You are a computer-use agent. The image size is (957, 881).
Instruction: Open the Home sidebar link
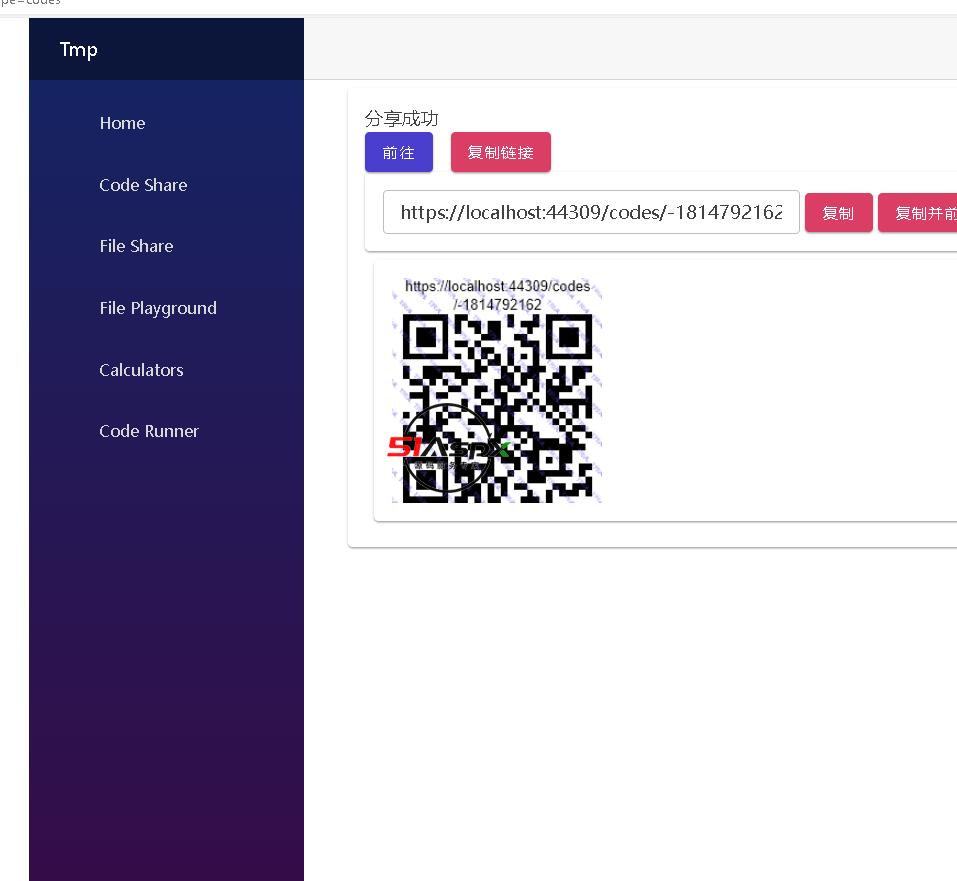pyautogui.click(x=122, y=123)
